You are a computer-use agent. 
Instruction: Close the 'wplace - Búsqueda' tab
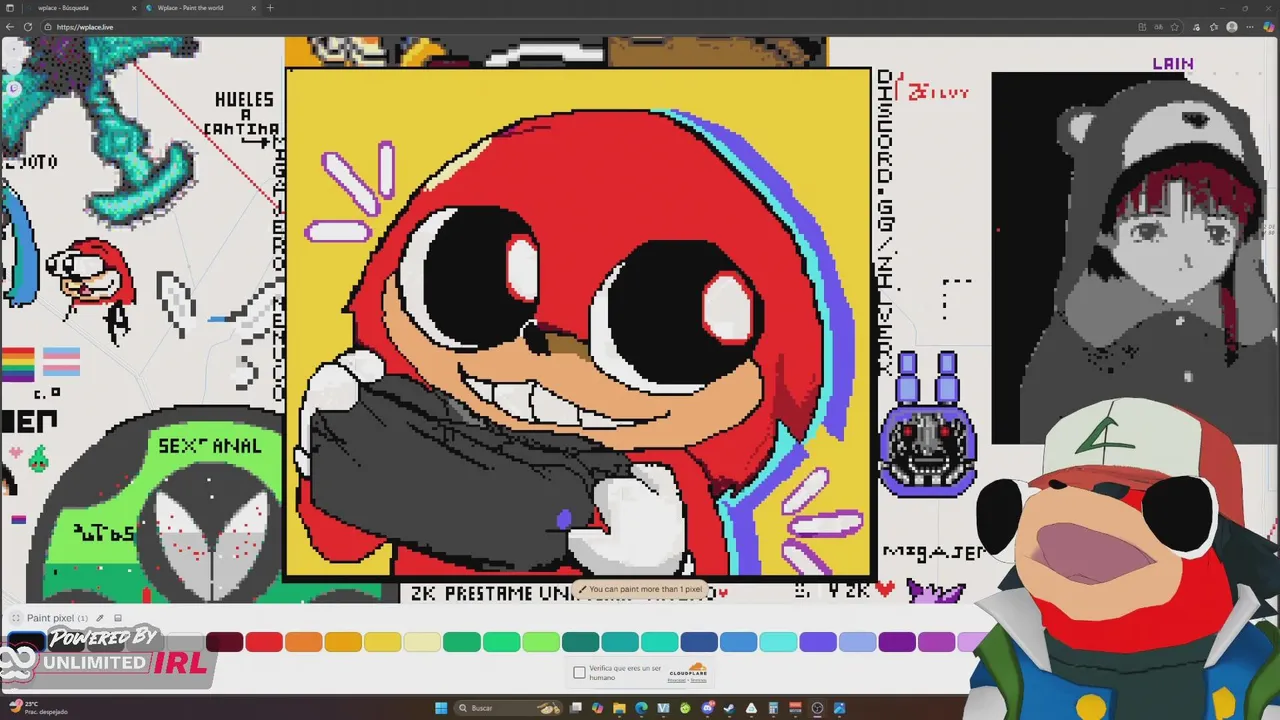[134, 8]
